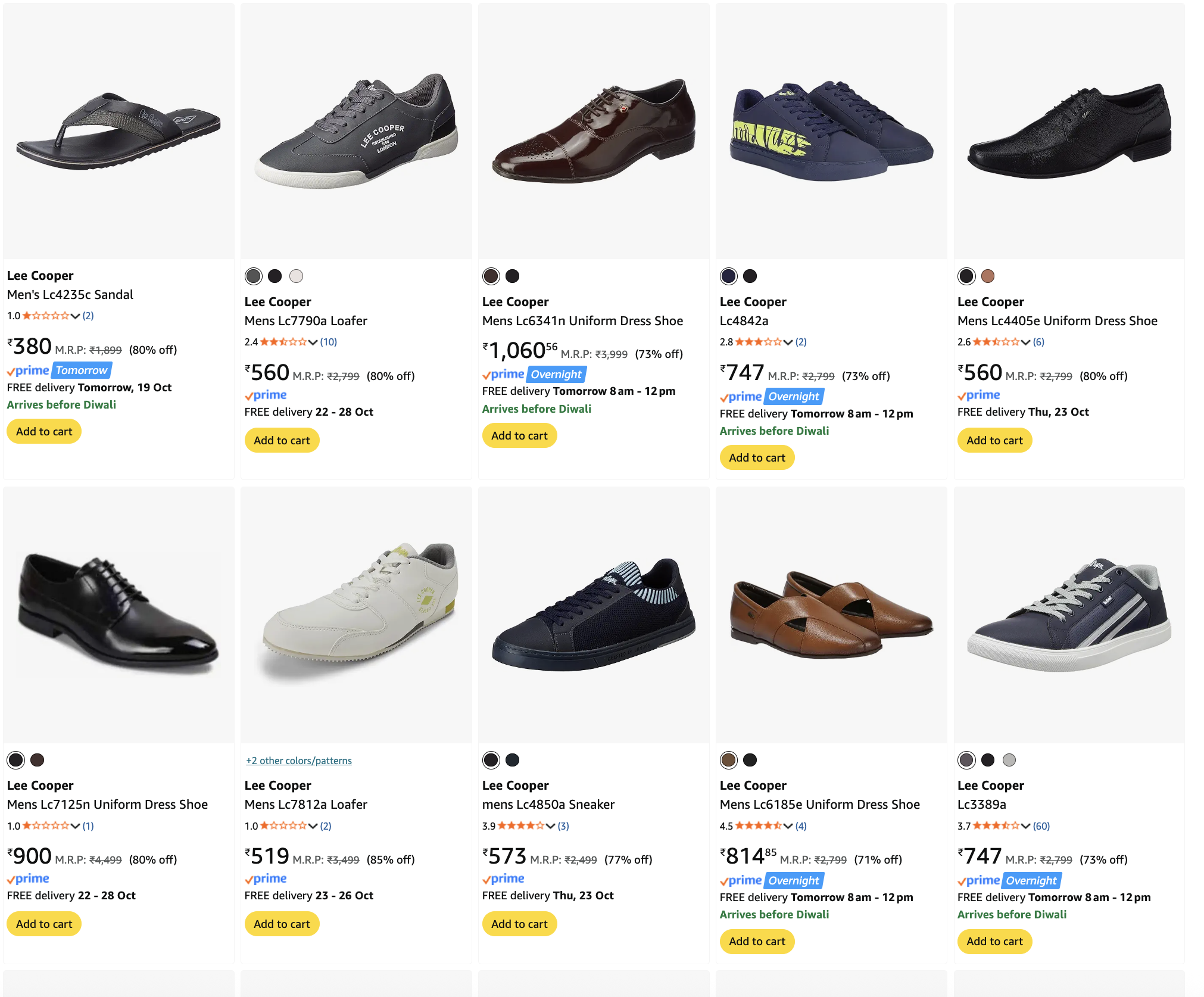Open the brown cross-strap shoe image

tap(831, 615)
